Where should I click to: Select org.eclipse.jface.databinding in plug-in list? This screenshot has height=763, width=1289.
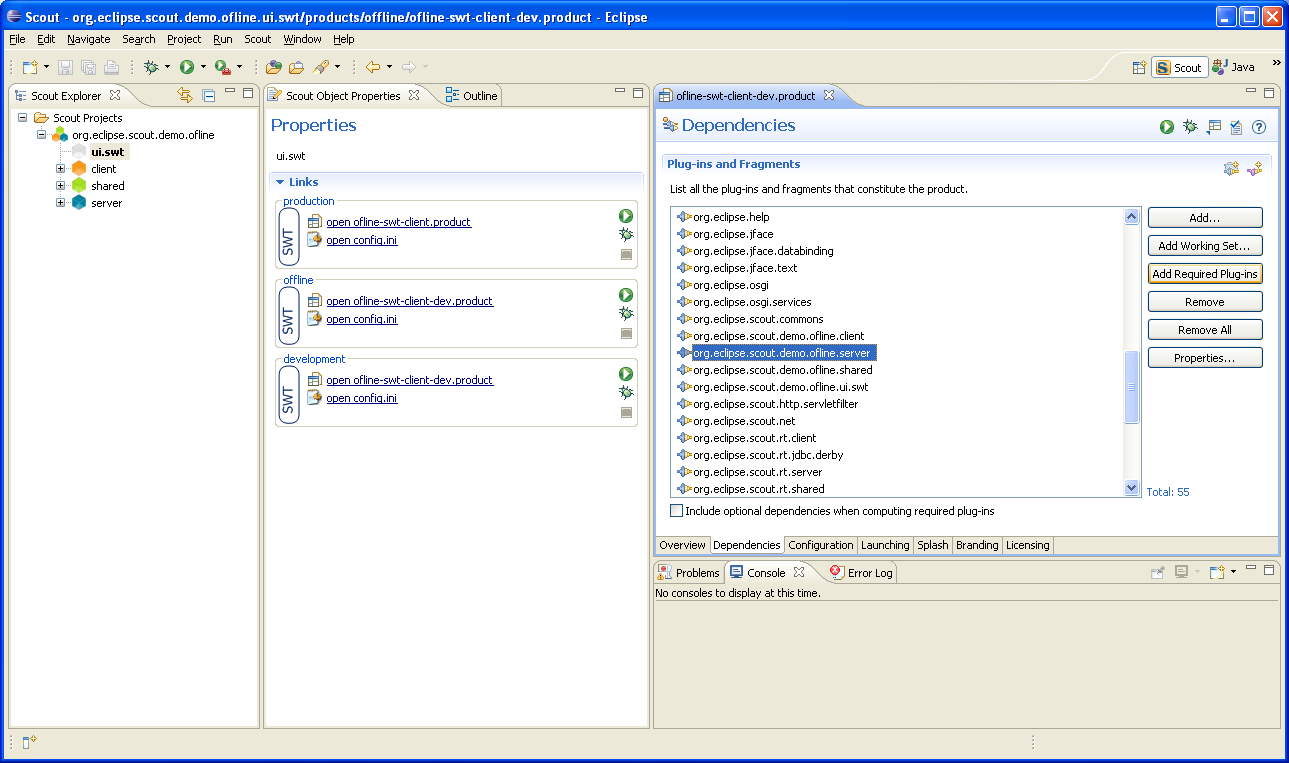(x=763, y=251)
